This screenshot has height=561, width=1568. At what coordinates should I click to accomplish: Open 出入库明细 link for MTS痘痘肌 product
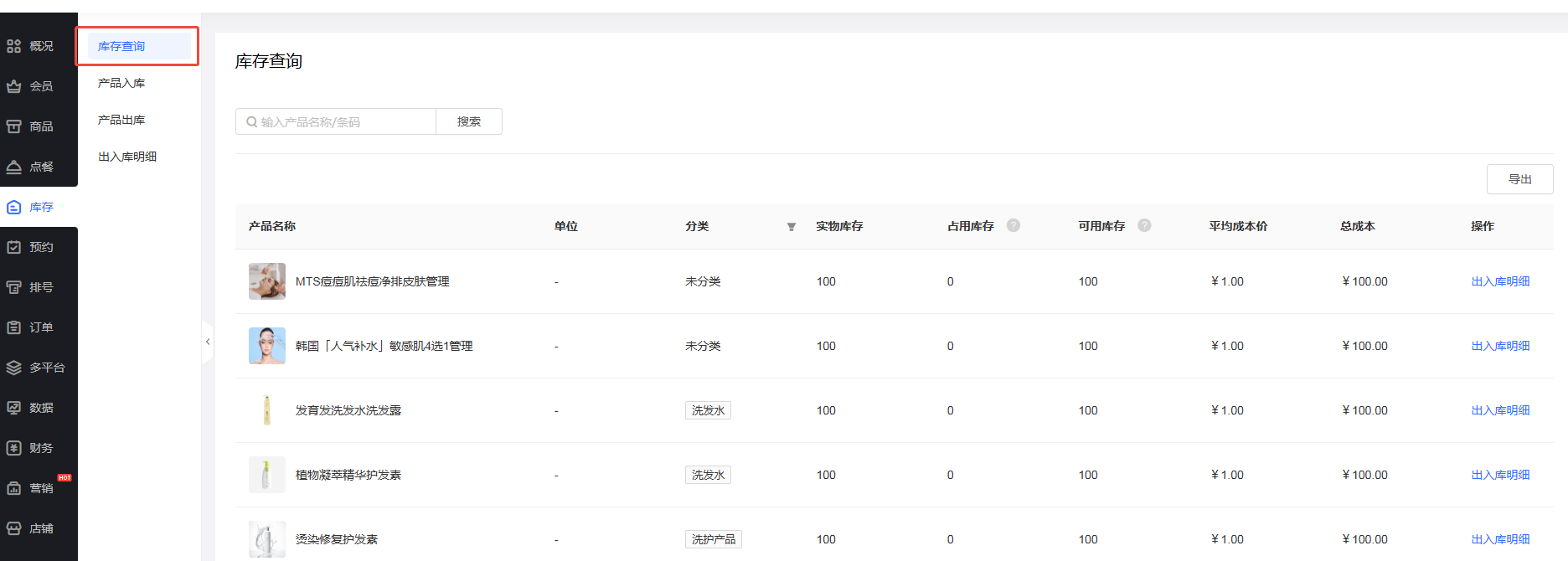point(1500,281)
